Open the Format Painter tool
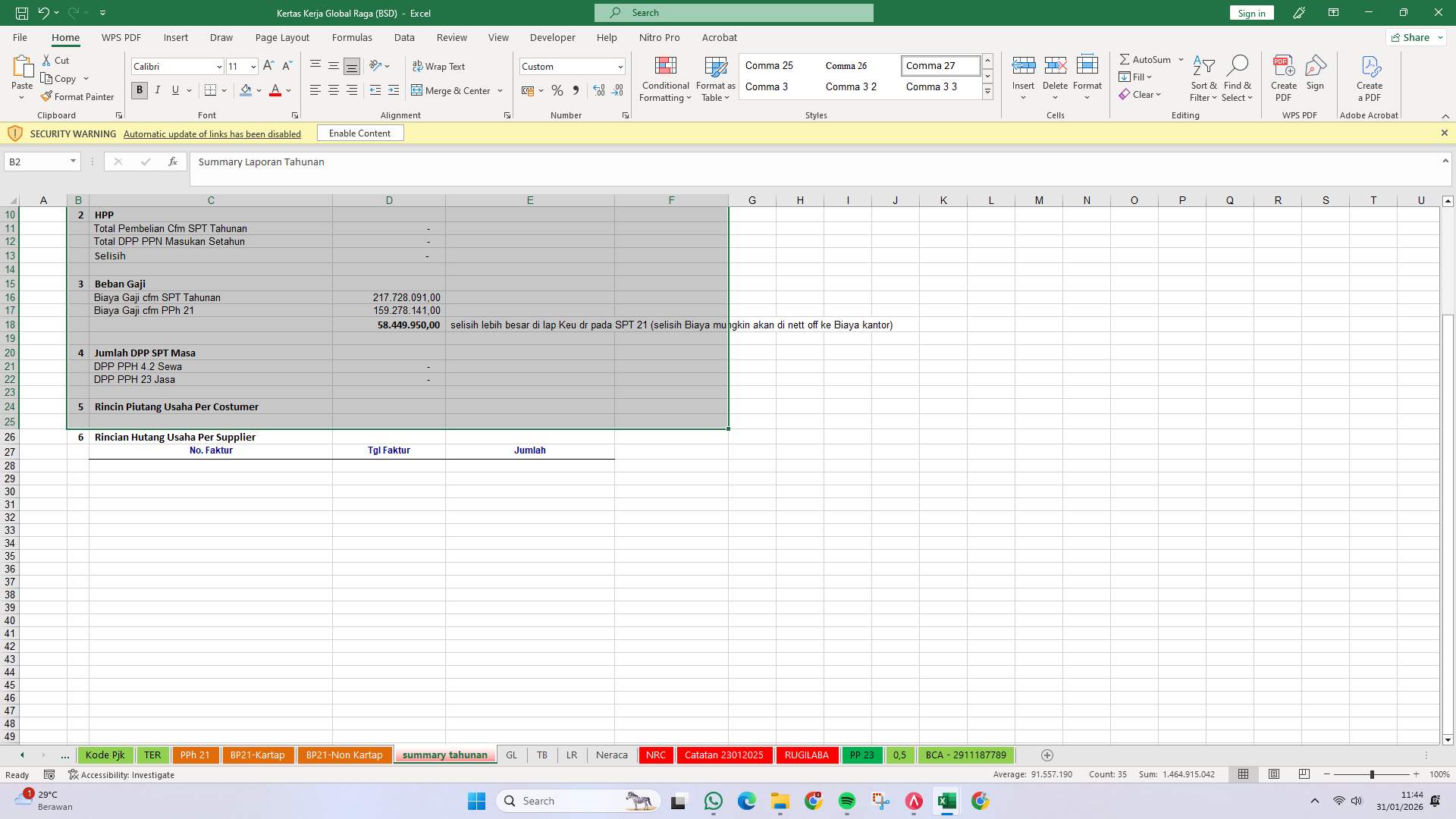Viewport: 1456px width, 819px height. 78,96
